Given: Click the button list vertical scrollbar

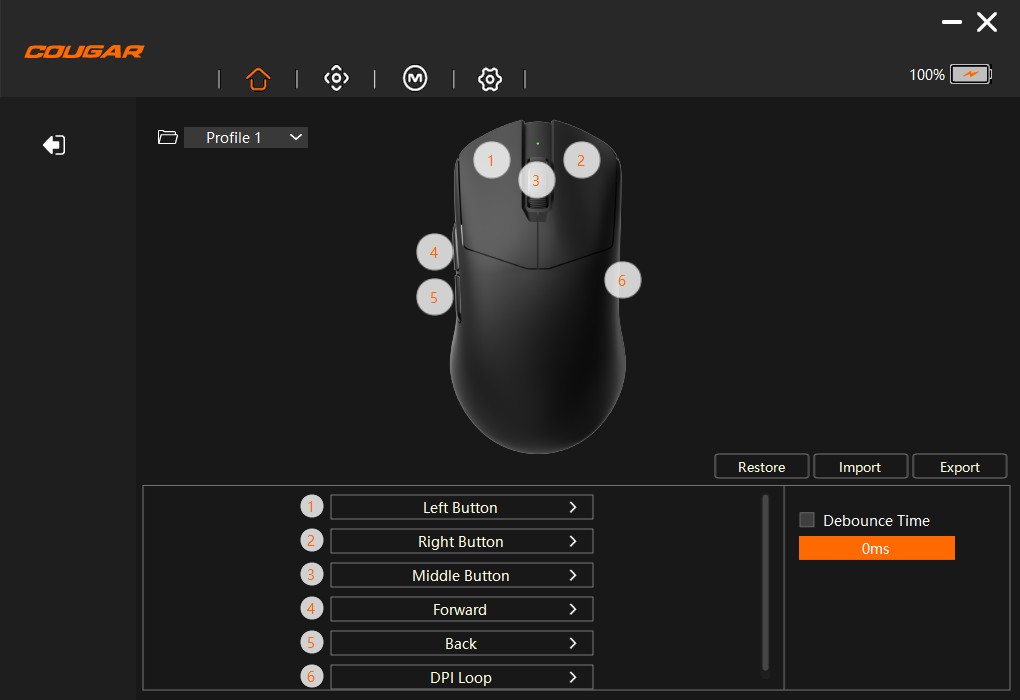Looking at the screenshot, I should (x=765, y=582).
